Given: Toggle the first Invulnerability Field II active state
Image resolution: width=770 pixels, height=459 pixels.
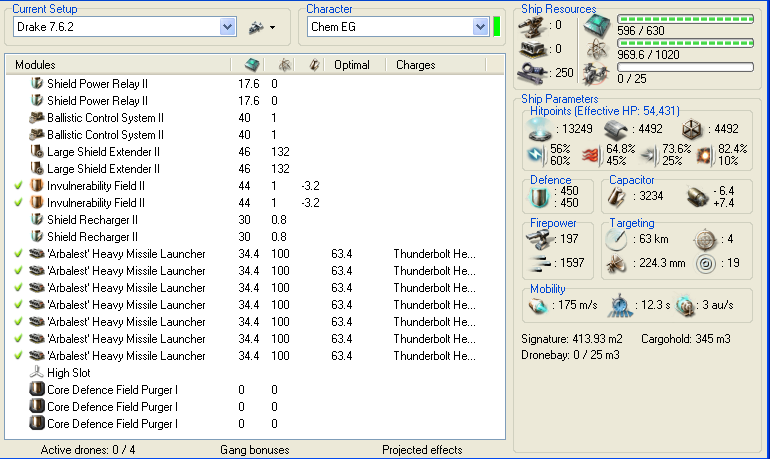Looking at the screenshot, I should [x=19, y=186].
